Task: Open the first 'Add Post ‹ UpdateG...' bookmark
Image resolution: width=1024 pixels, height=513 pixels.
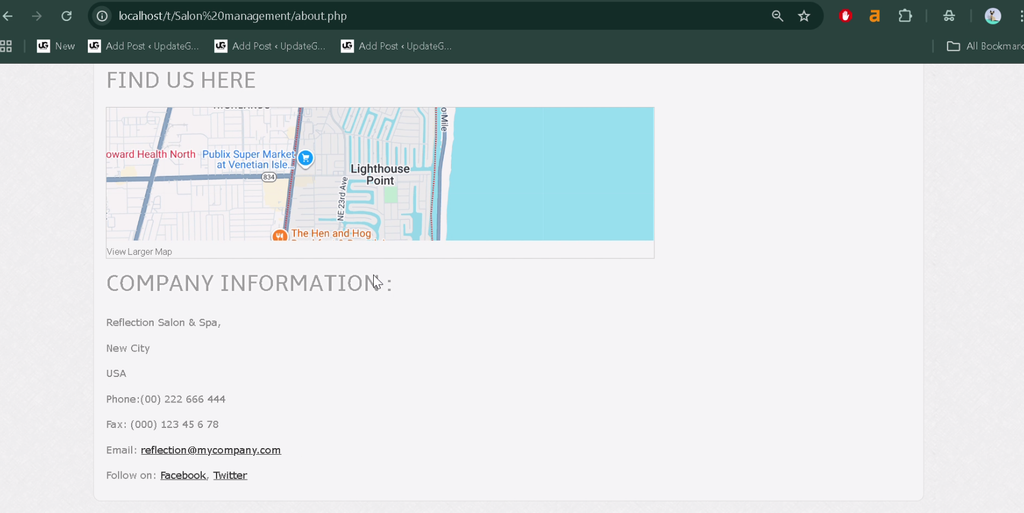Action: point(143,46)
